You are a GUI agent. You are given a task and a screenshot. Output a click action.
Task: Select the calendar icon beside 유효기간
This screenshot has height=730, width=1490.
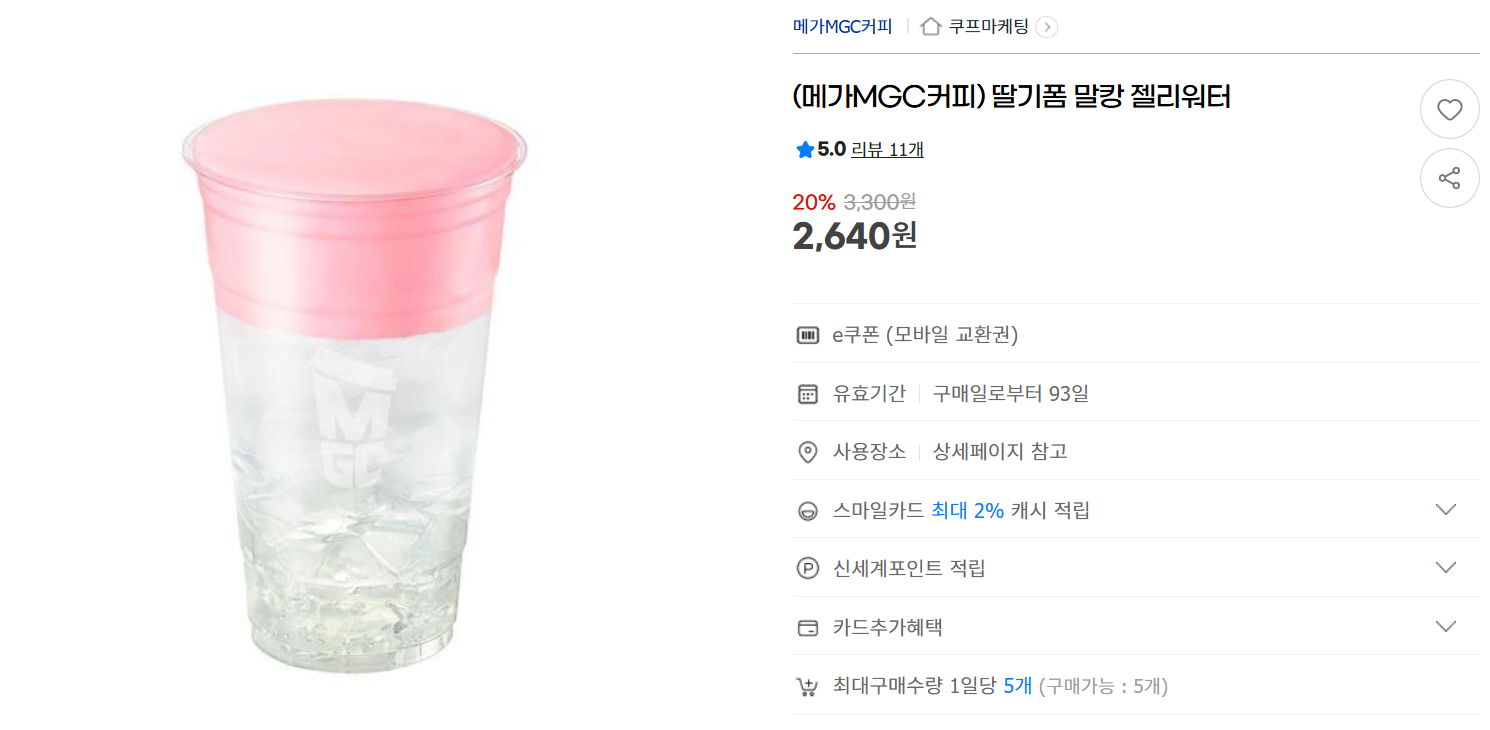click(x=806, y=393)
